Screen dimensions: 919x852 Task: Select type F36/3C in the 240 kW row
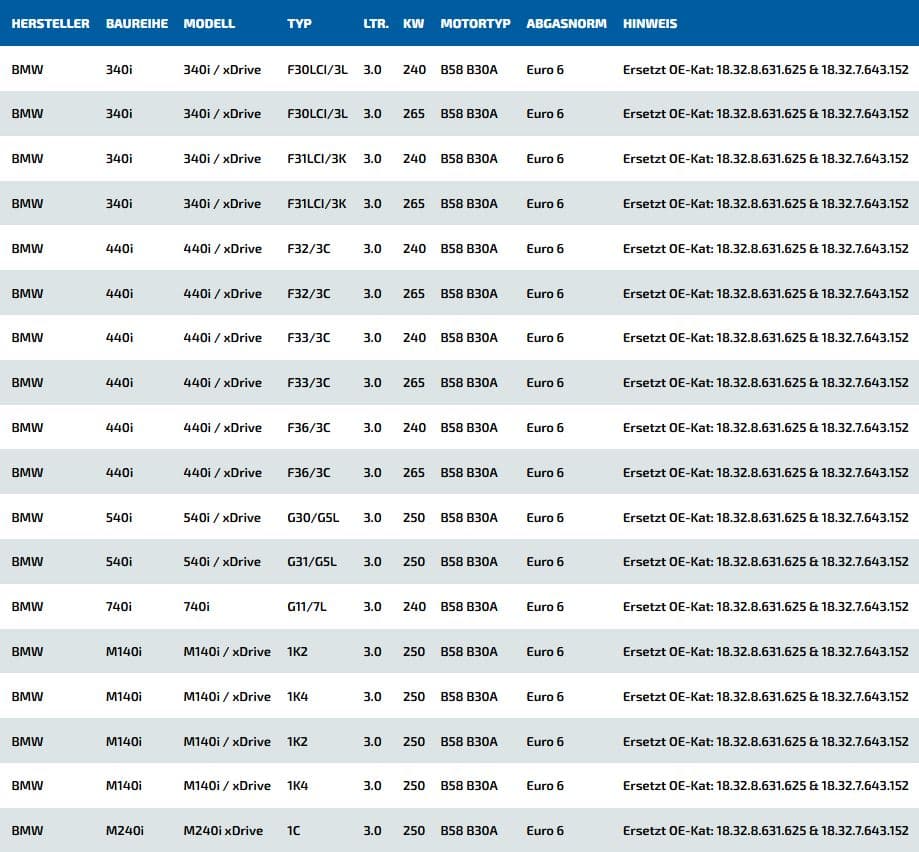(x=308, y=428)
